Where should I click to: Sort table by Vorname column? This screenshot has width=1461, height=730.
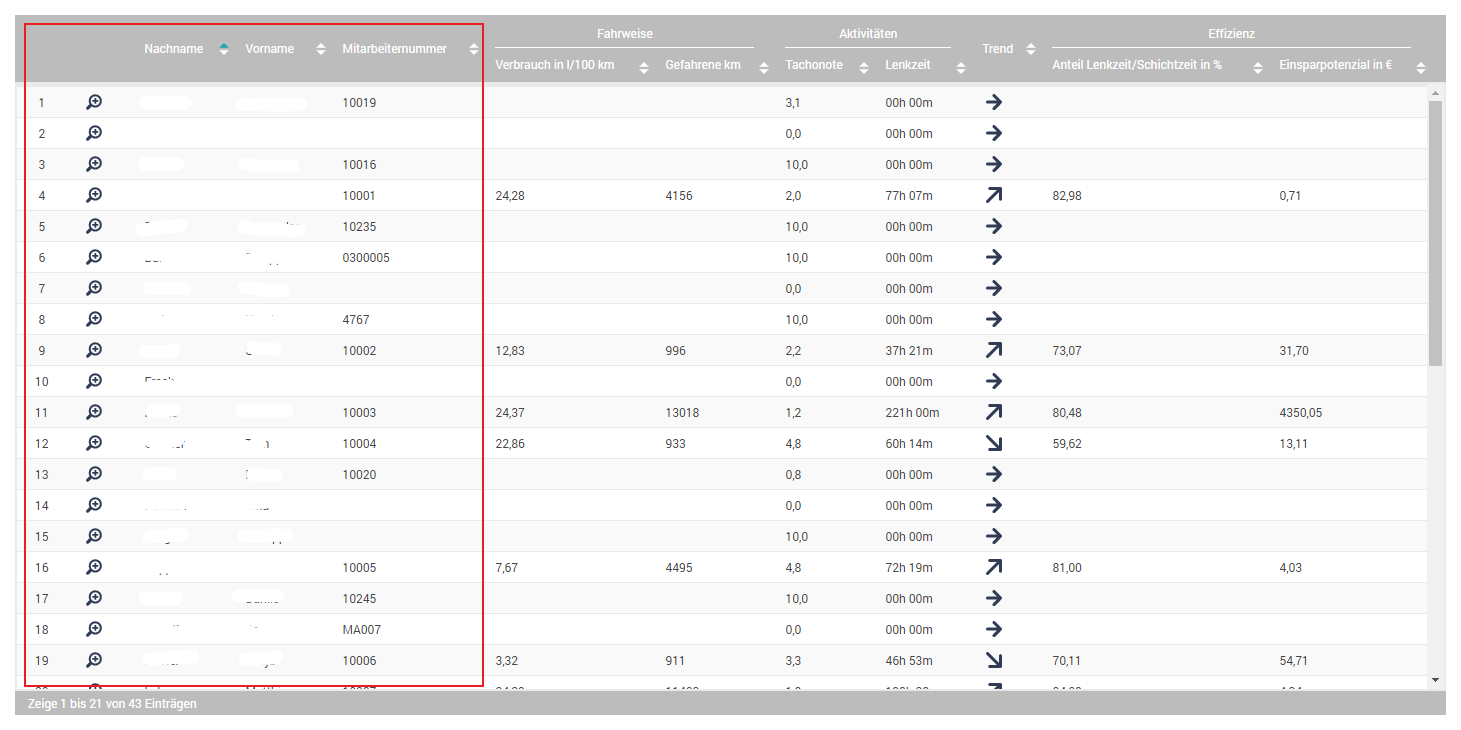click(270, 49)
